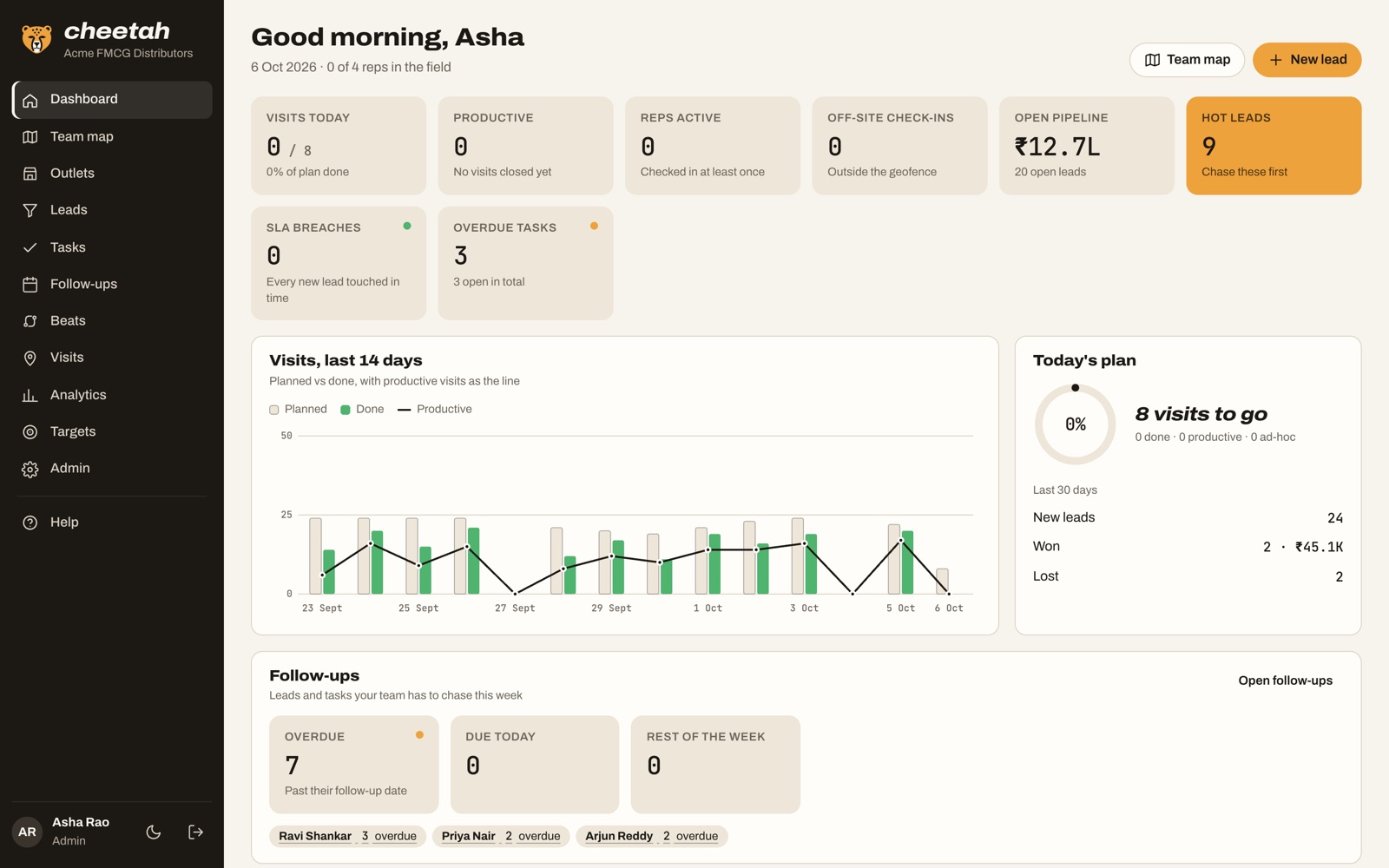
Task: Click the Leads funnel icon
Action: click(x=30, y=210)
